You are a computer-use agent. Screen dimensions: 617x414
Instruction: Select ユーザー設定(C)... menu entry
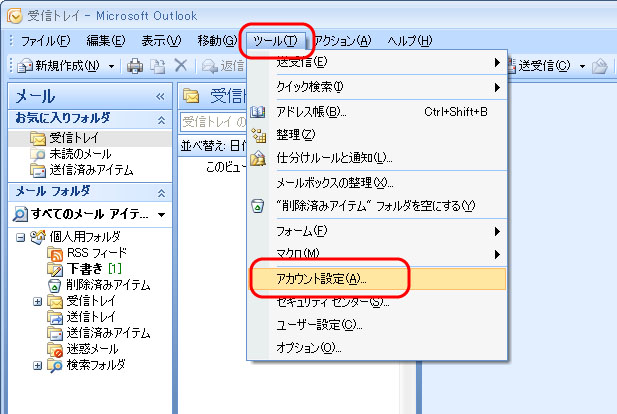click(377, 325)
